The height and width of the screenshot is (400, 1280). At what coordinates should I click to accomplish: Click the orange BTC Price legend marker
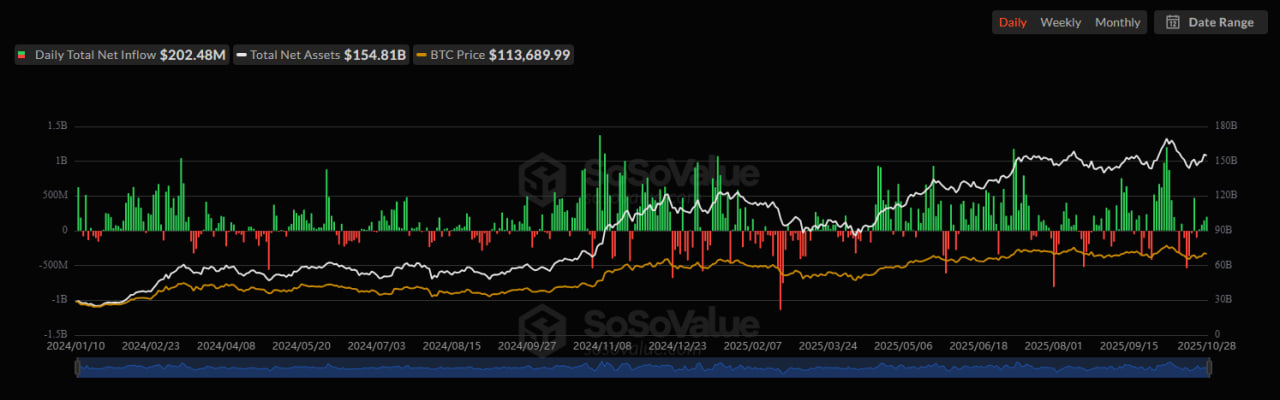click(x=421, y=55)
